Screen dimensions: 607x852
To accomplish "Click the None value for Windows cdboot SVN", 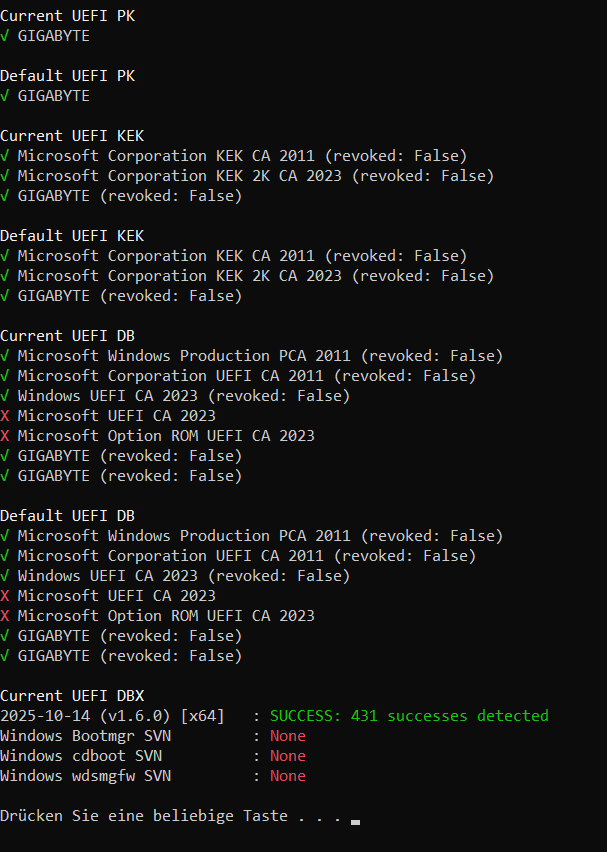I will (288, 756).
